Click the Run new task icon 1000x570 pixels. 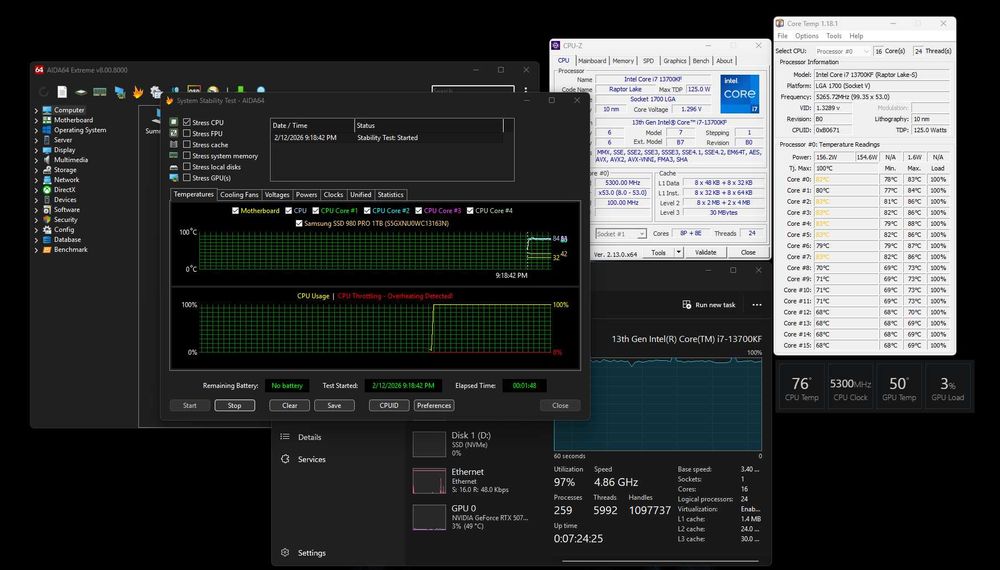coord(687,305)
